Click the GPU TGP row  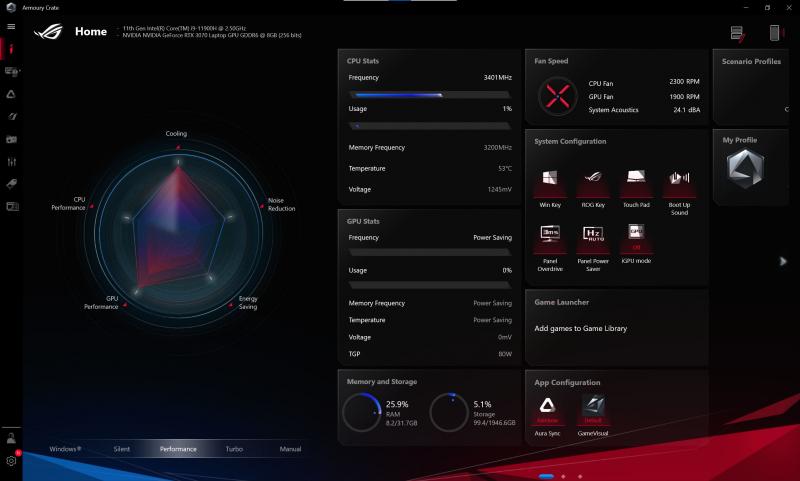[430, 353]
